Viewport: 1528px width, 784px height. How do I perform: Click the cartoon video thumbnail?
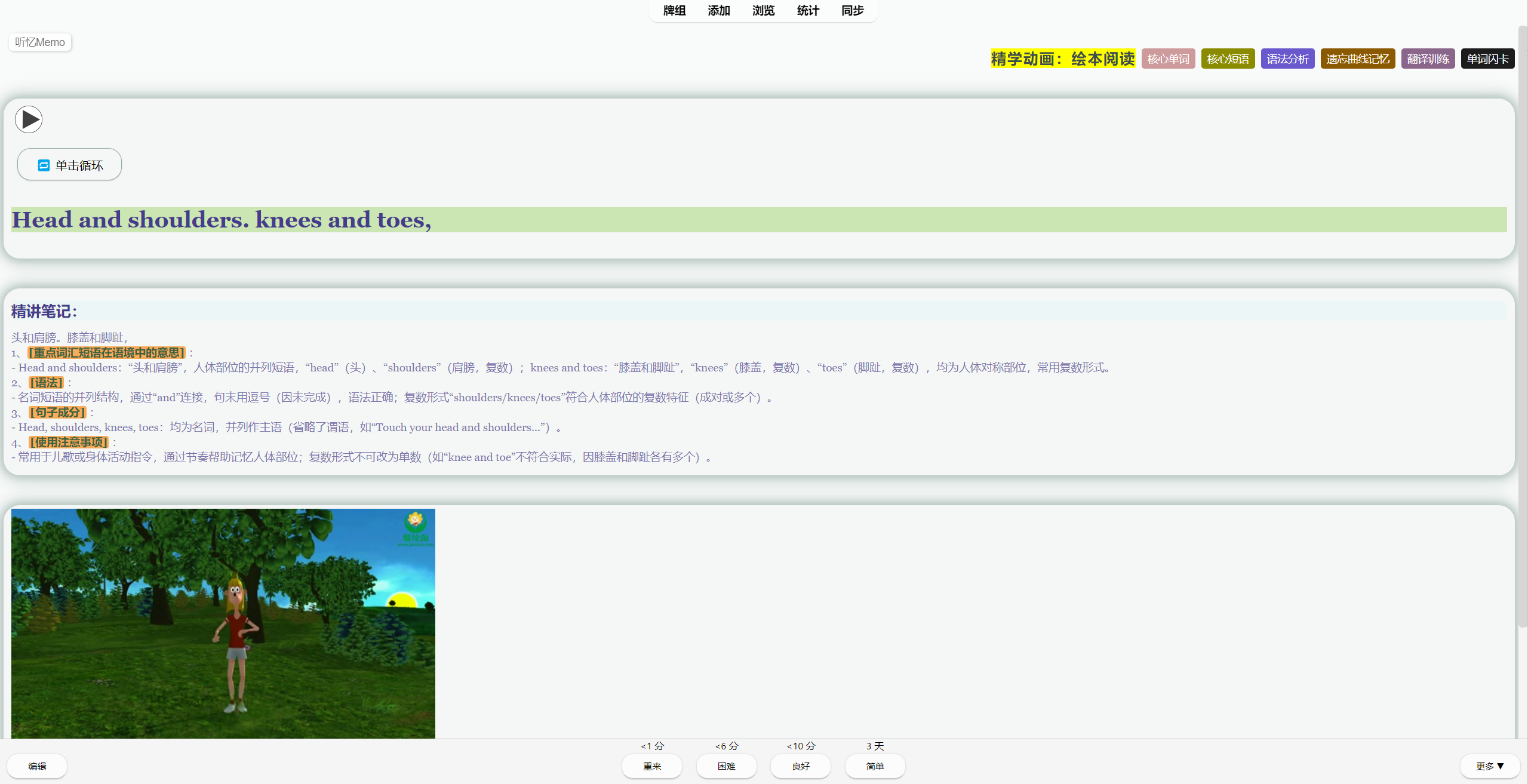pos(223,623)
